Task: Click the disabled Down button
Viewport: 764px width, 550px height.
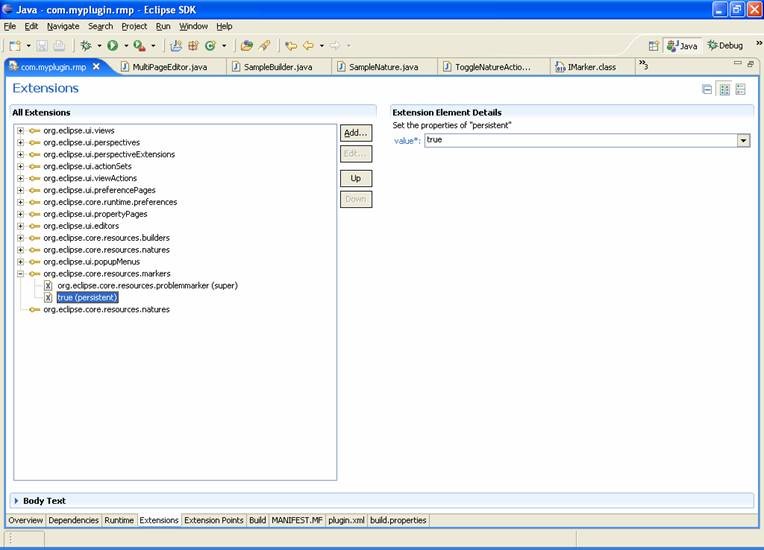Action: tap(356, 199)
